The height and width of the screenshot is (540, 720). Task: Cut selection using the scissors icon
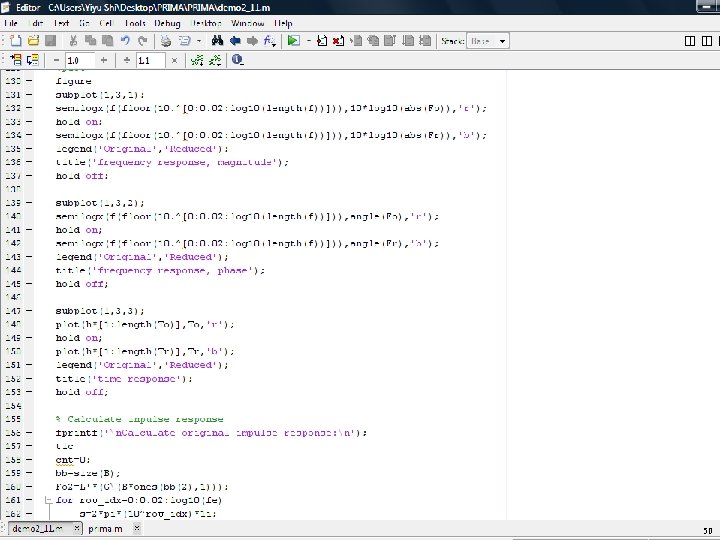pos(73,41)
